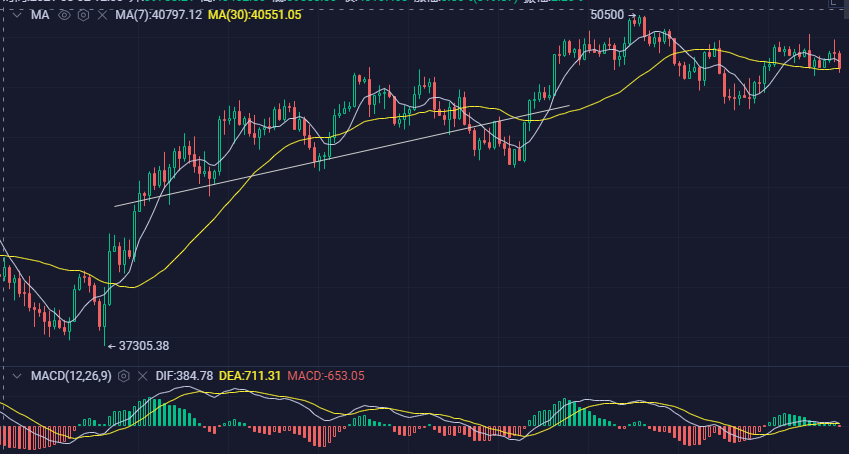Click the MACD:-653.05 value label
Image resolution: width=849 pixels, height=454 pixels.
point(326,376)
